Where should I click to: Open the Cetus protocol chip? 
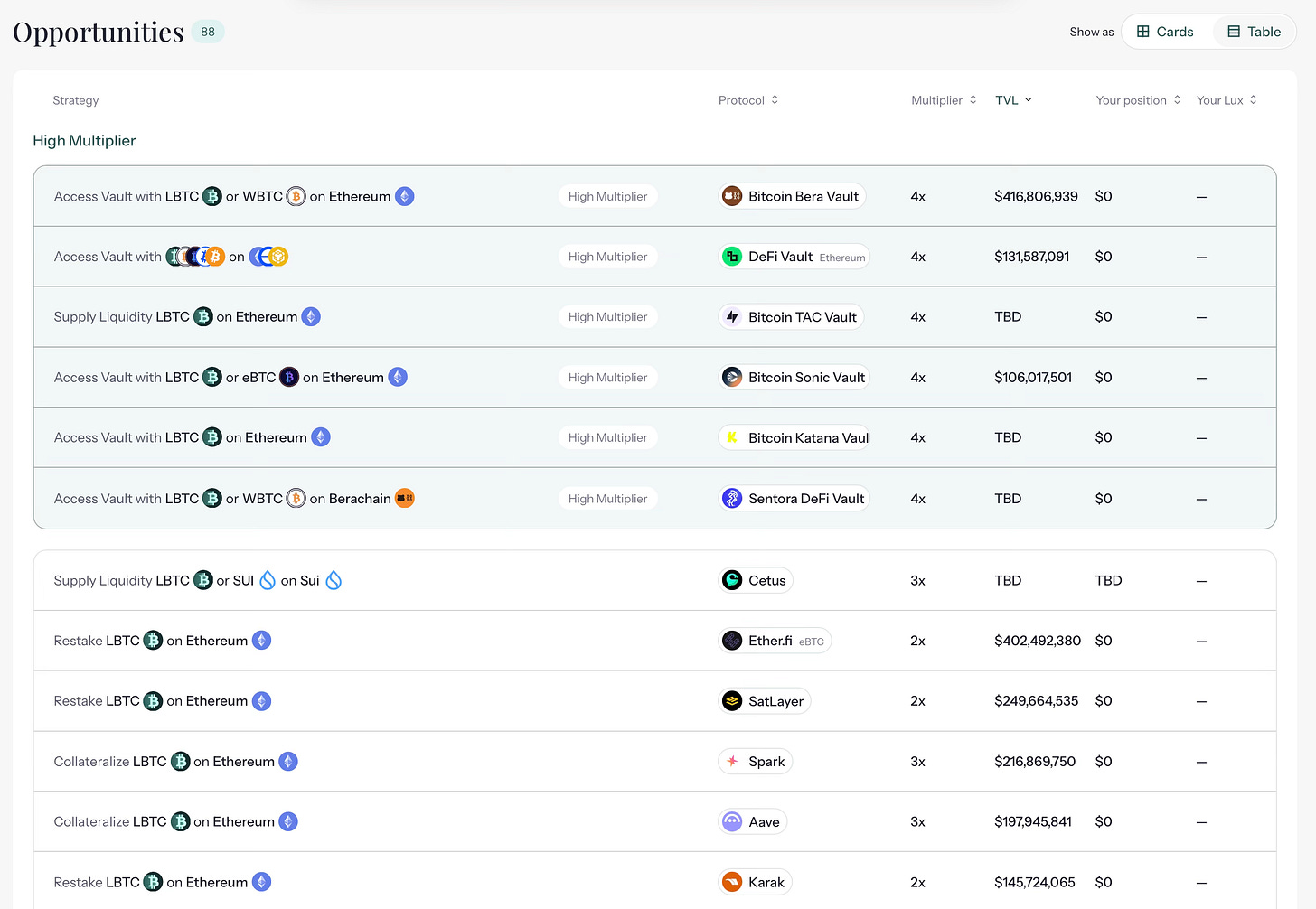coord(756,580)
